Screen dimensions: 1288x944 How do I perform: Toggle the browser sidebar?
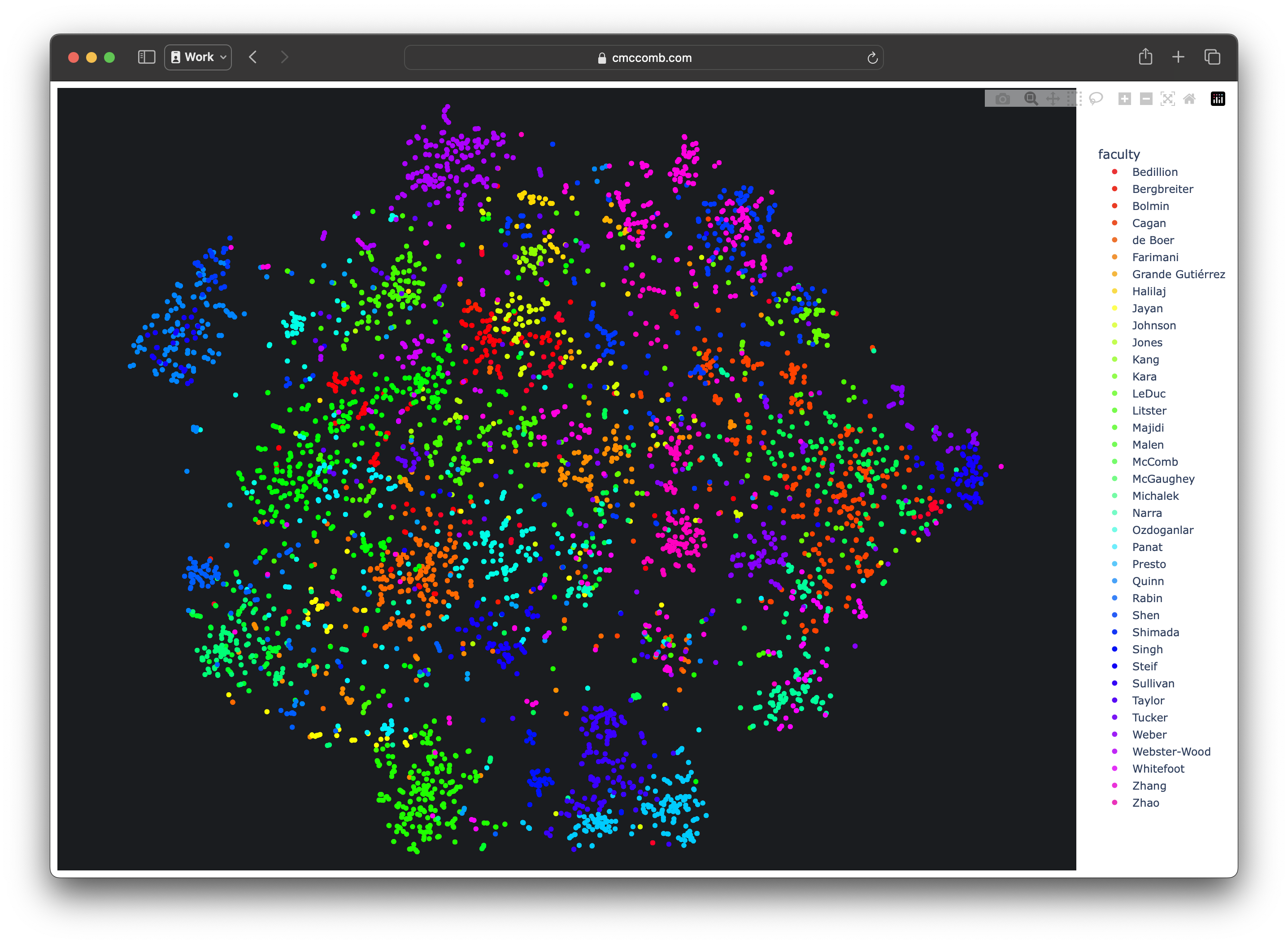click(x=147, y=57)
